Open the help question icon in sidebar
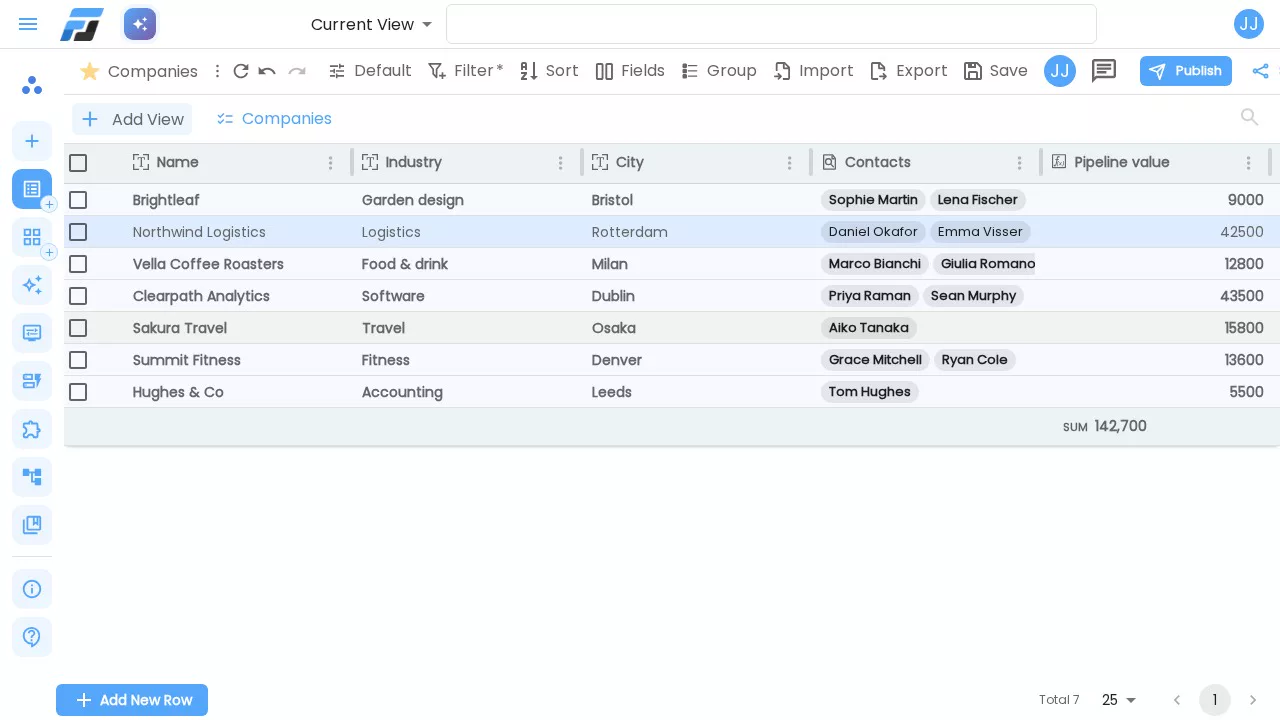 [32, 637]
